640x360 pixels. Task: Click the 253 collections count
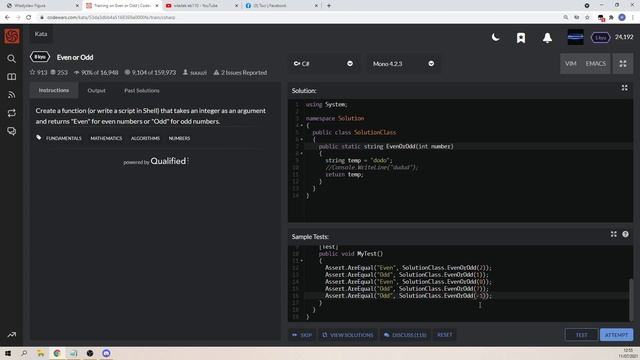[59, 73]
